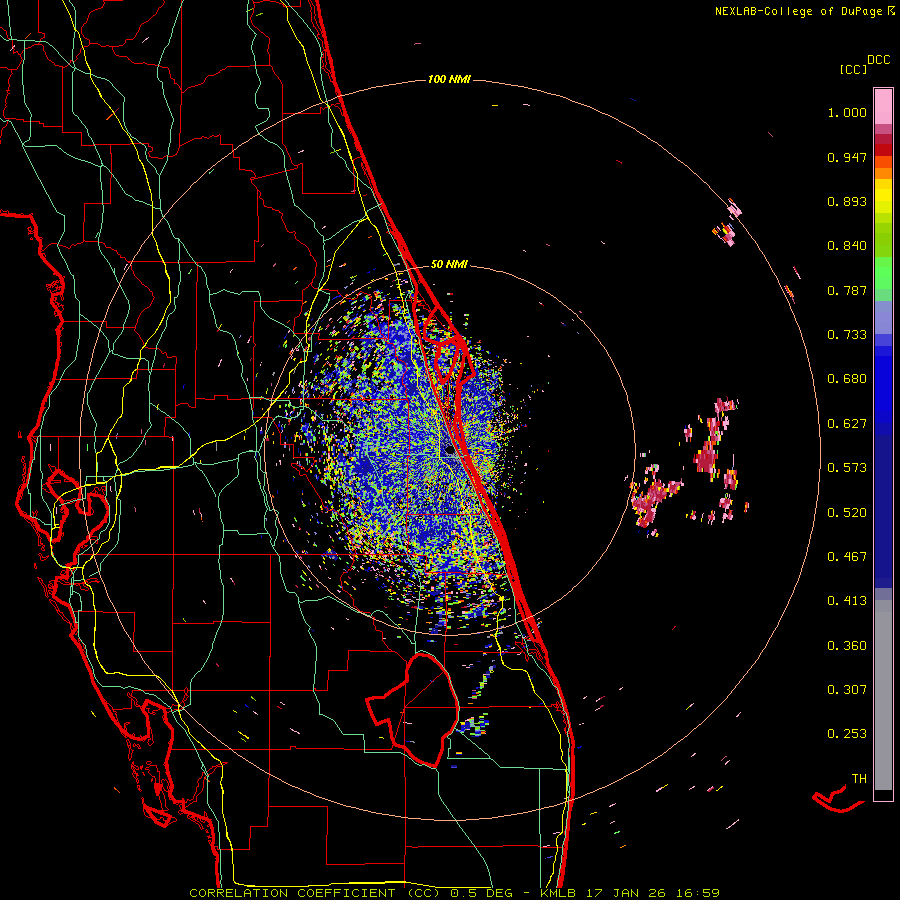Click the KMLB radar site marker at center
This screenshot has height=900, width=900.
pyautogui.click(x=449, y=451)
